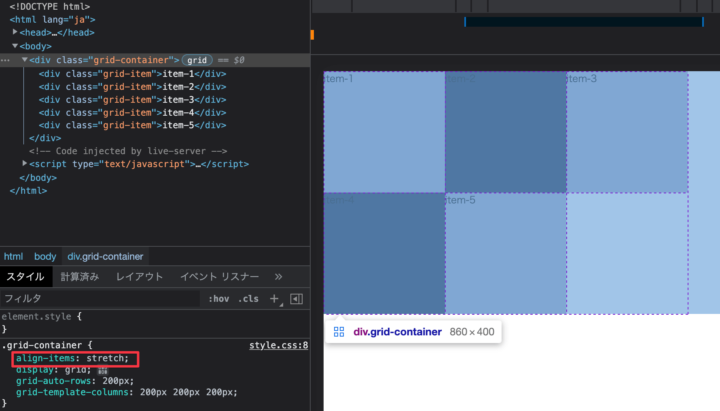
Task: Select the html breadcrumb
Action: [13, 256]
